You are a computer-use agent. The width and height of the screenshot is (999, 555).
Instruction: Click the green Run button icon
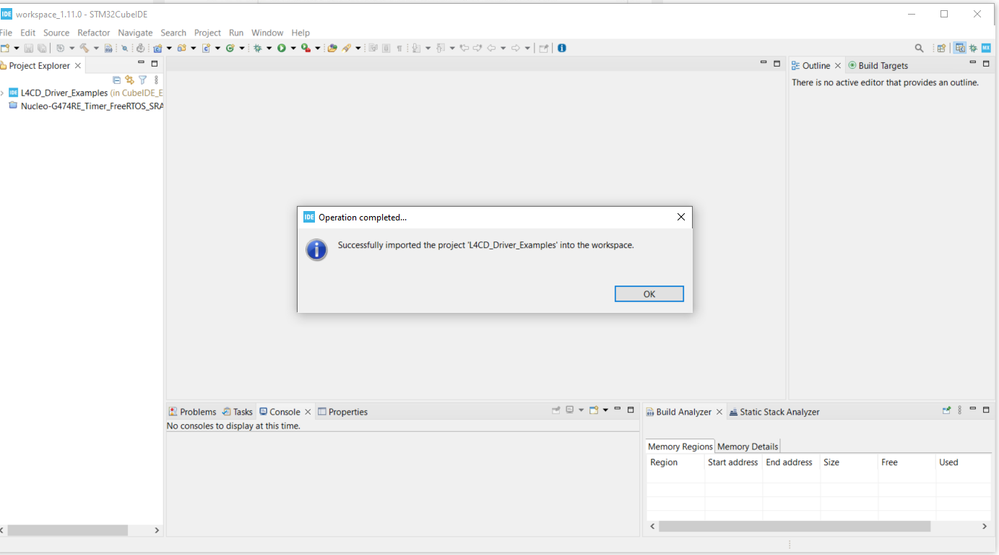tap(281, 48)
